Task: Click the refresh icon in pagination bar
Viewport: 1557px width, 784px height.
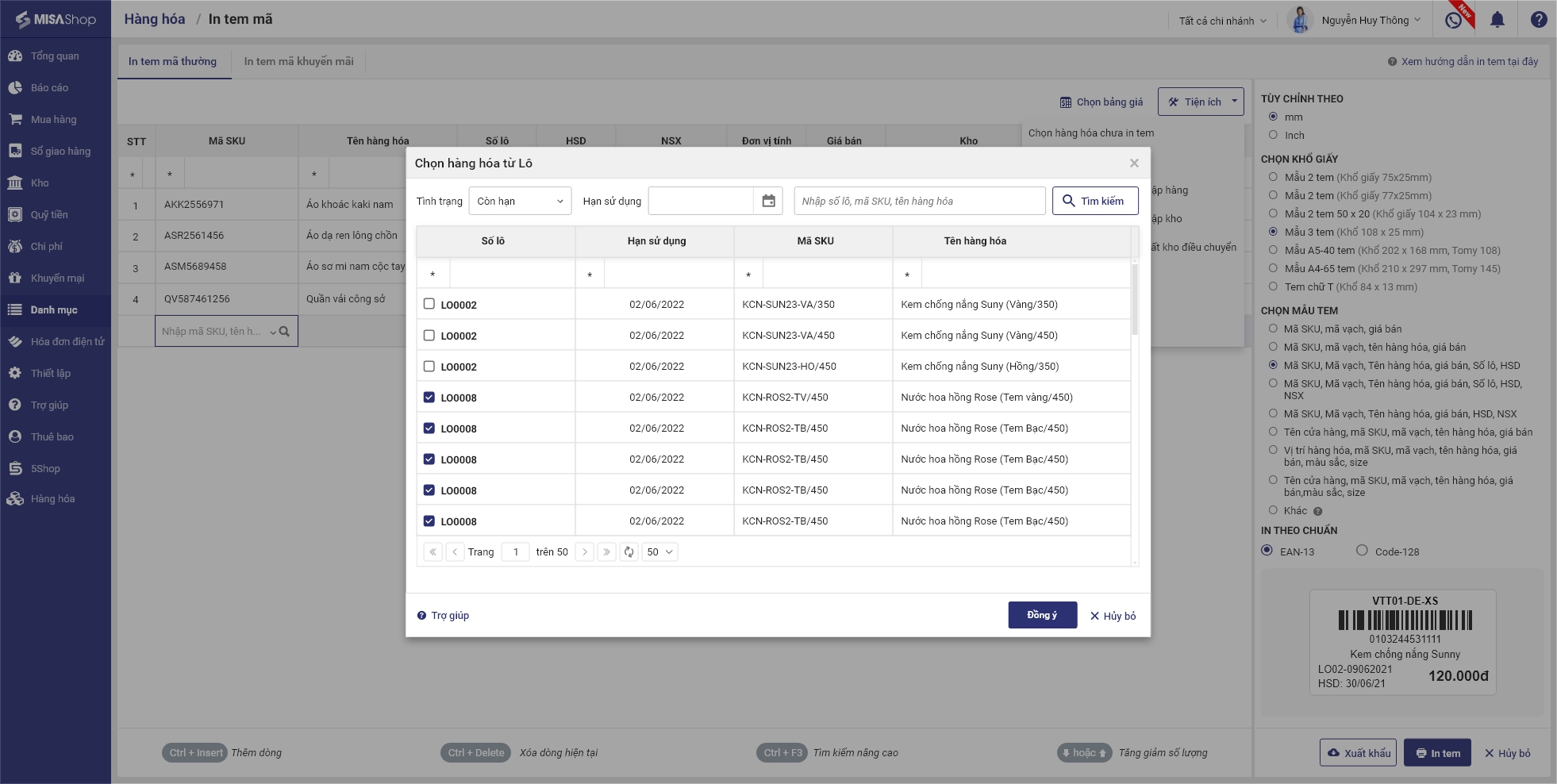Action: click(x=629, y=552)
